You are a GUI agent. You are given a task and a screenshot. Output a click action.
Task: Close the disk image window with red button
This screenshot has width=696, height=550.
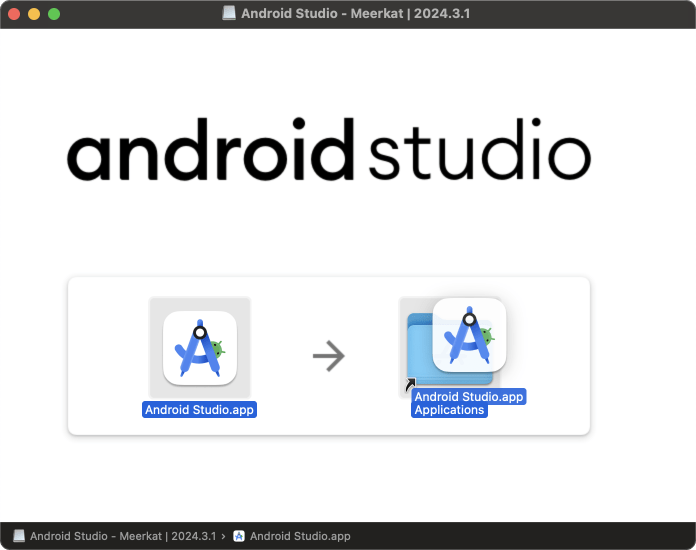[14, 14]
